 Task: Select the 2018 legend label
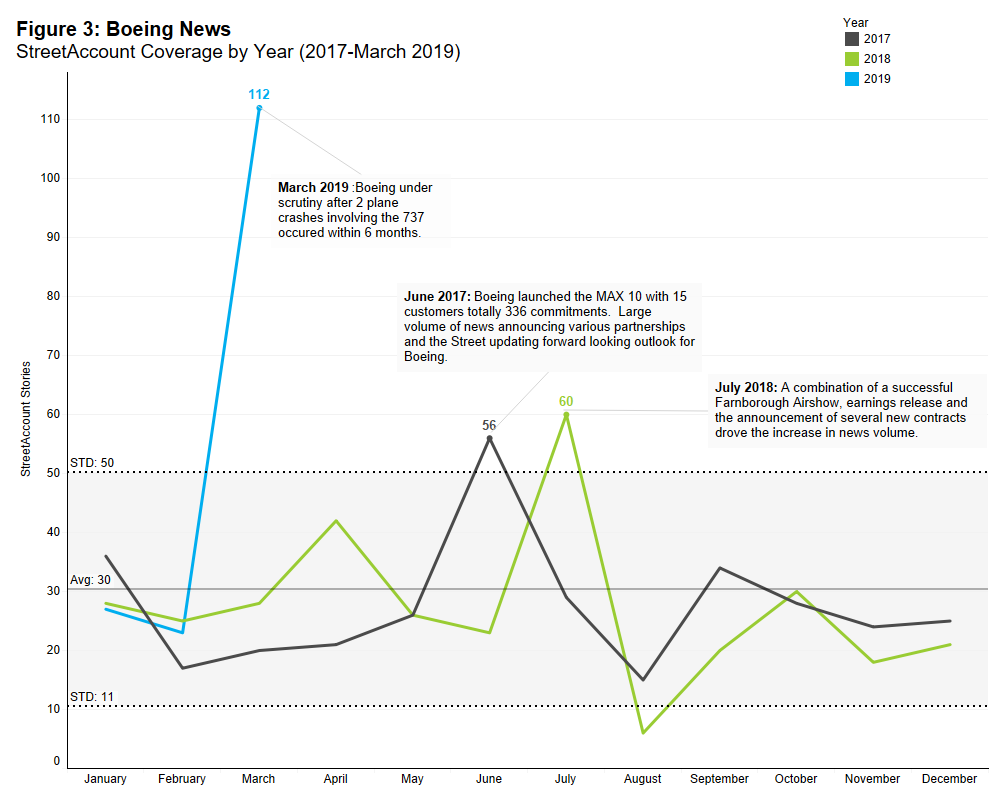tap(877, 59)
